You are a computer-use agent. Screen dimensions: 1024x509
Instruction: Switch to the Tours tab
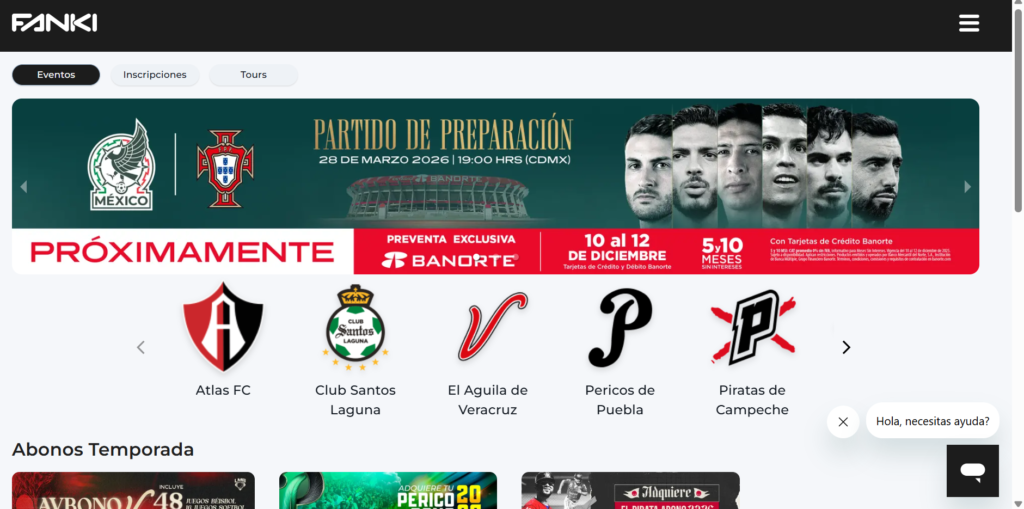click(x=253, y=75)
